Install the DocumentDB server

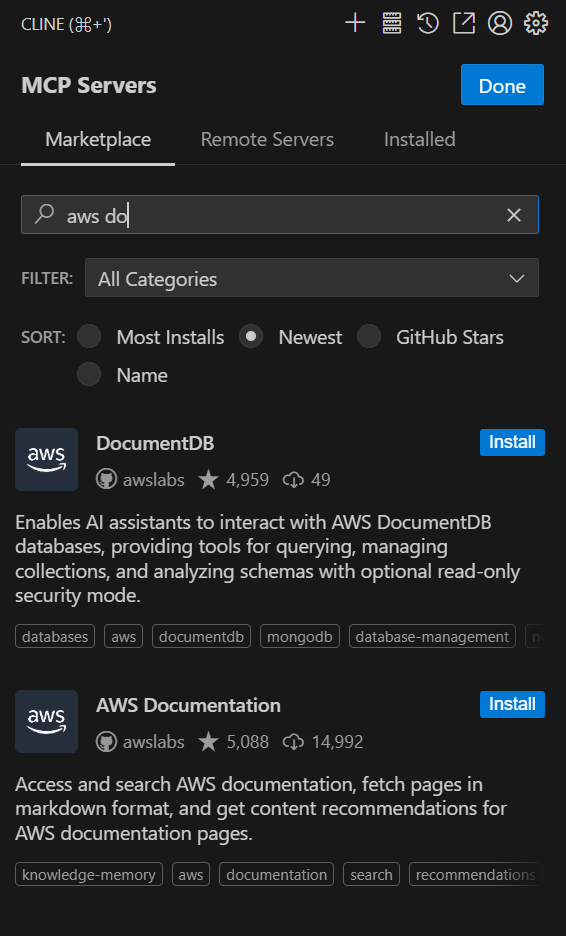(x=512, y=442)
